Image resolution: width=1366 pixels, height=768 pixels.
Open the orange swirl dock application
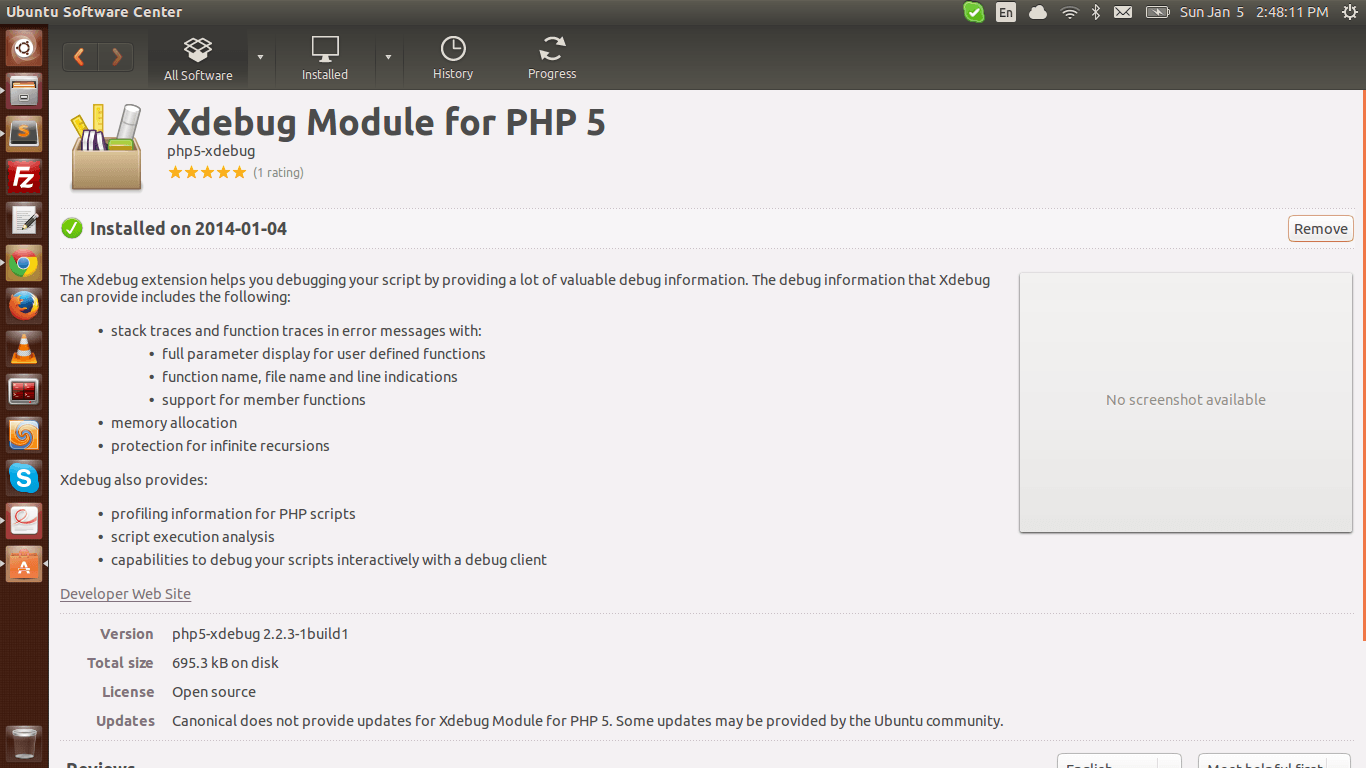pos(24,435)
